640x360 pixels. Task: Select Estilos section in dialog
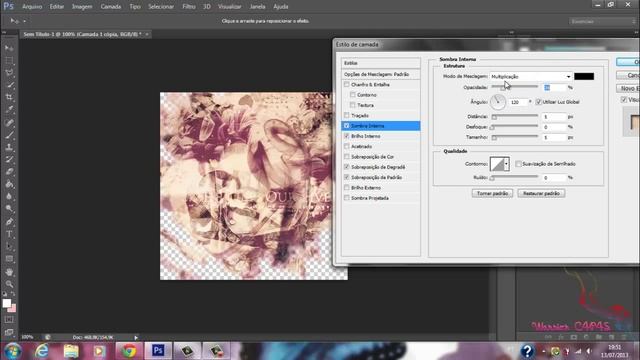tap(380, 63)
